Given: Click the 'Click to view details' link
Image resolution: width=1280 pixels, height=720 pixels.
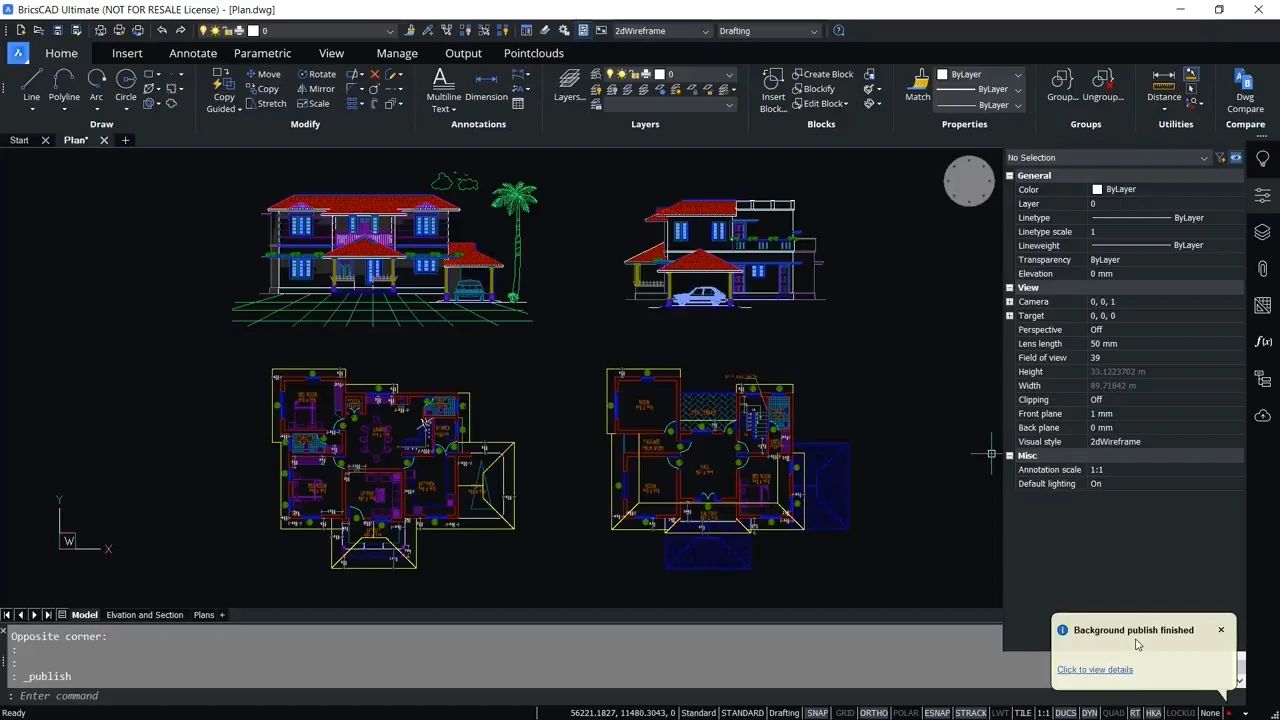Looking at the screenshot, I should (x=1095, y=670).
